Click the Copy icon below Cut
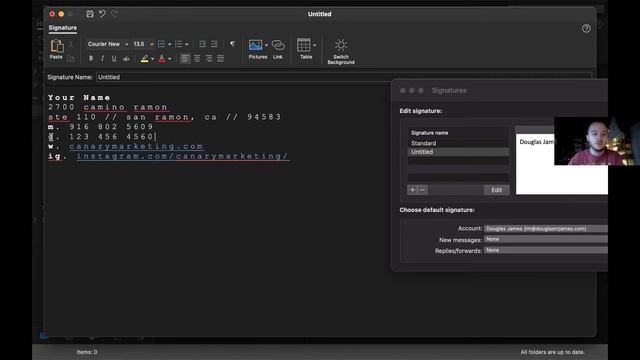The image size is (640, 360). click(70, 58)
